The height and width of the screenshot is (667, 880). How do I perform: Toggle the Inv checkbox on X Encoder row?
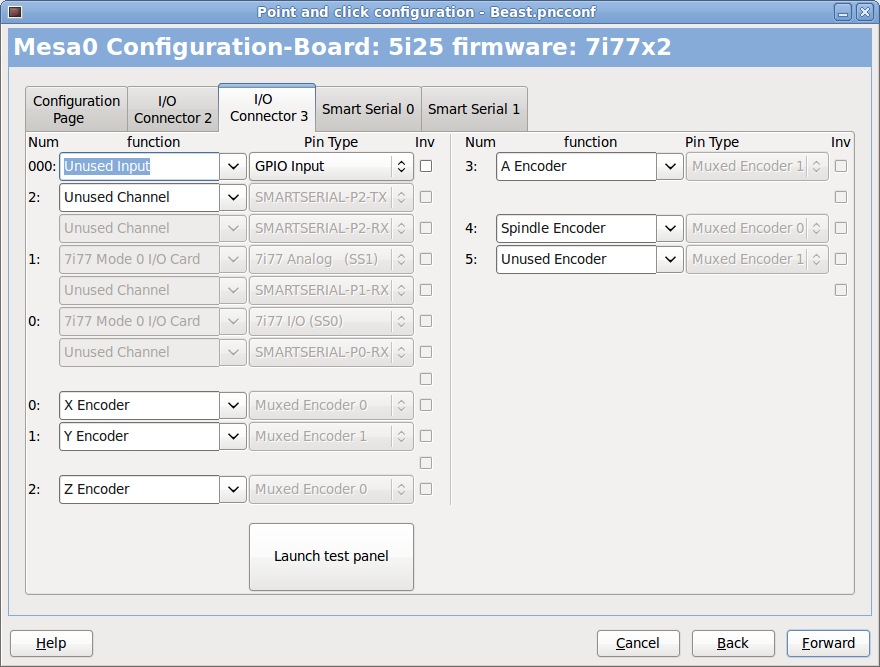point(426,405)
